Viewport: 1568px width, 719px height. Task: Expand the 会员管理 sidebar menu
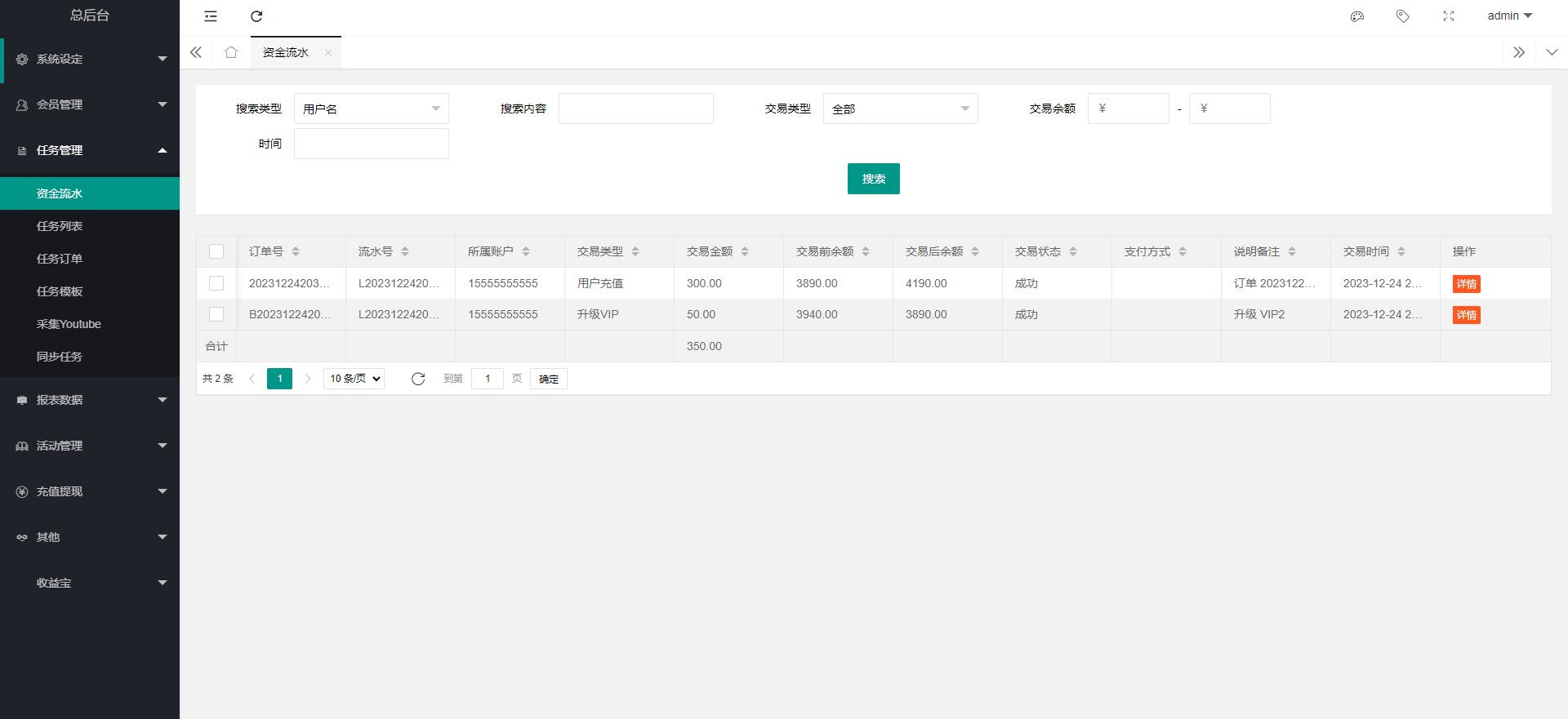tap(90, 104)
